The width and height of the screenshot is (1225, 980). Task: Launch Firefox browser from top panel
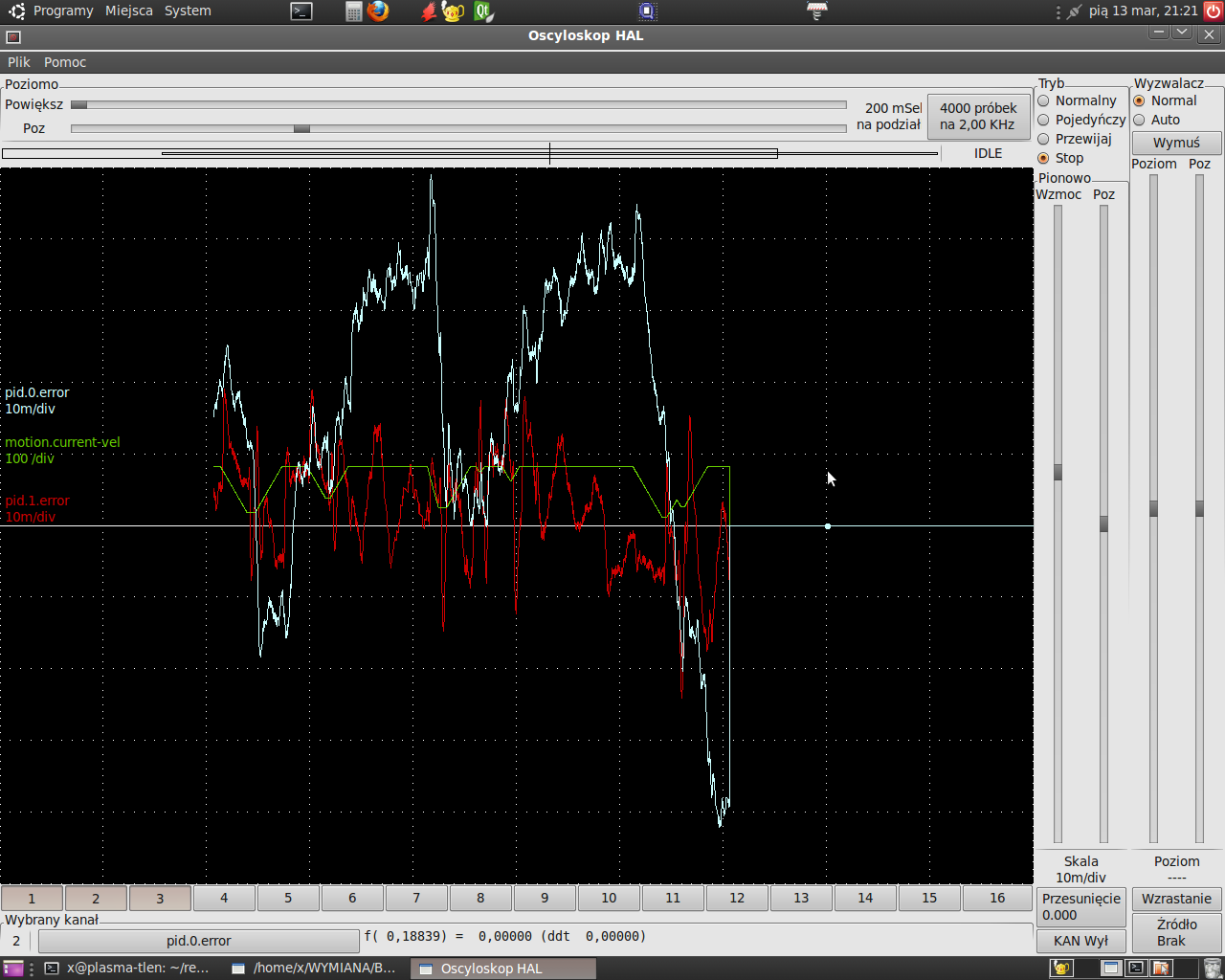click(378, 11)
